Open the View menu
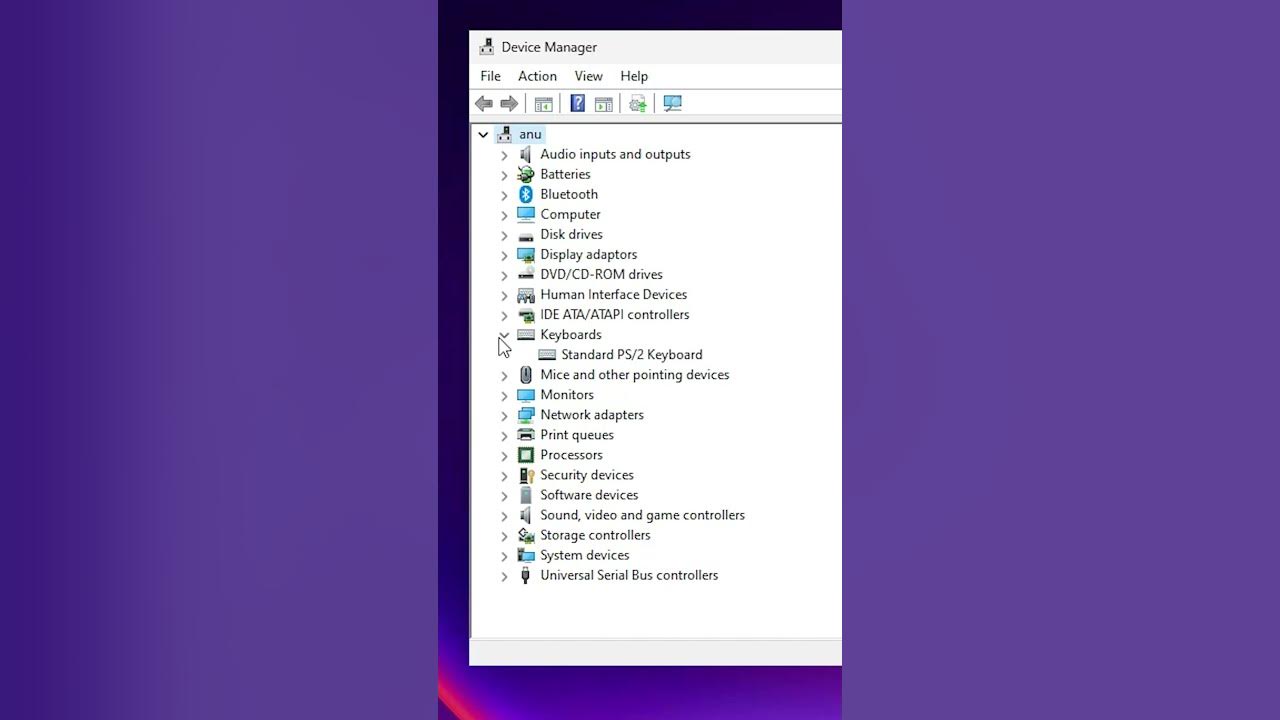Screen dimensions: 1280x720 588,76
